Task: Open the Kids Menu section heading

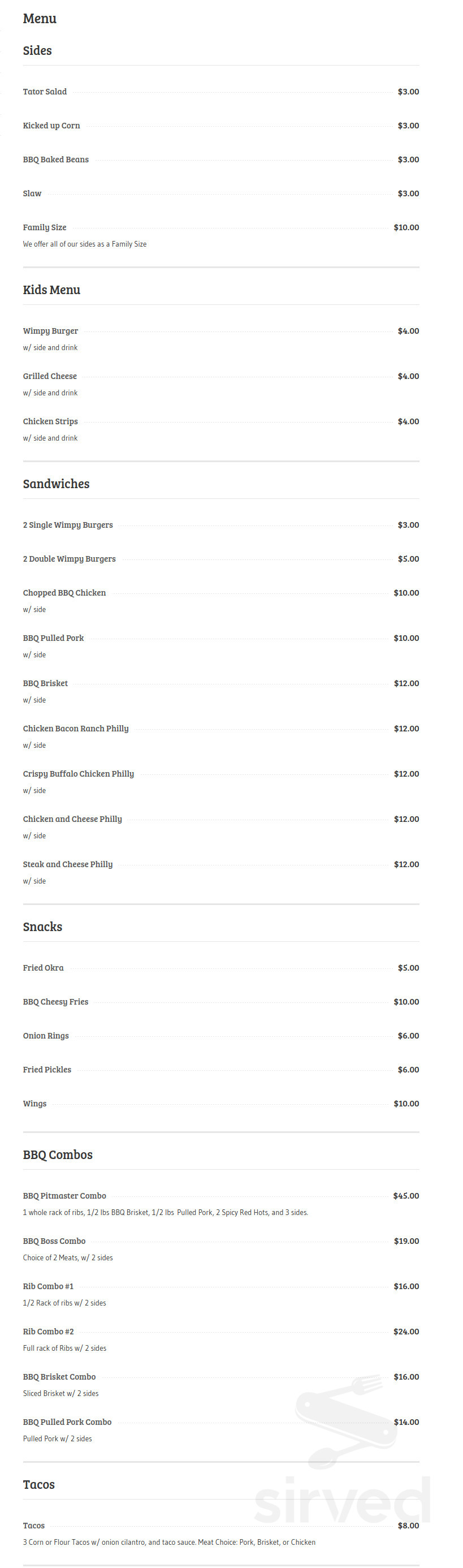Action: (51, 290)
